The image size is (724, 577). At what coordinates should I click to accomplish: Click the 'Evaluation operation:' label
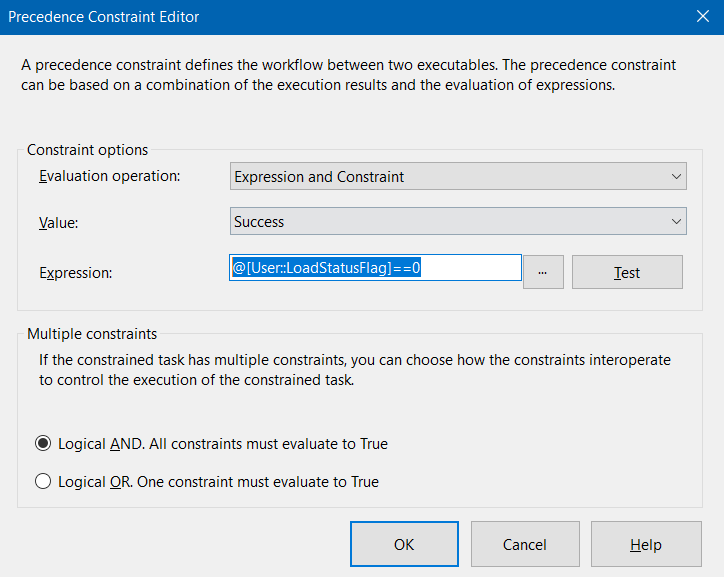tap(109, 176)
